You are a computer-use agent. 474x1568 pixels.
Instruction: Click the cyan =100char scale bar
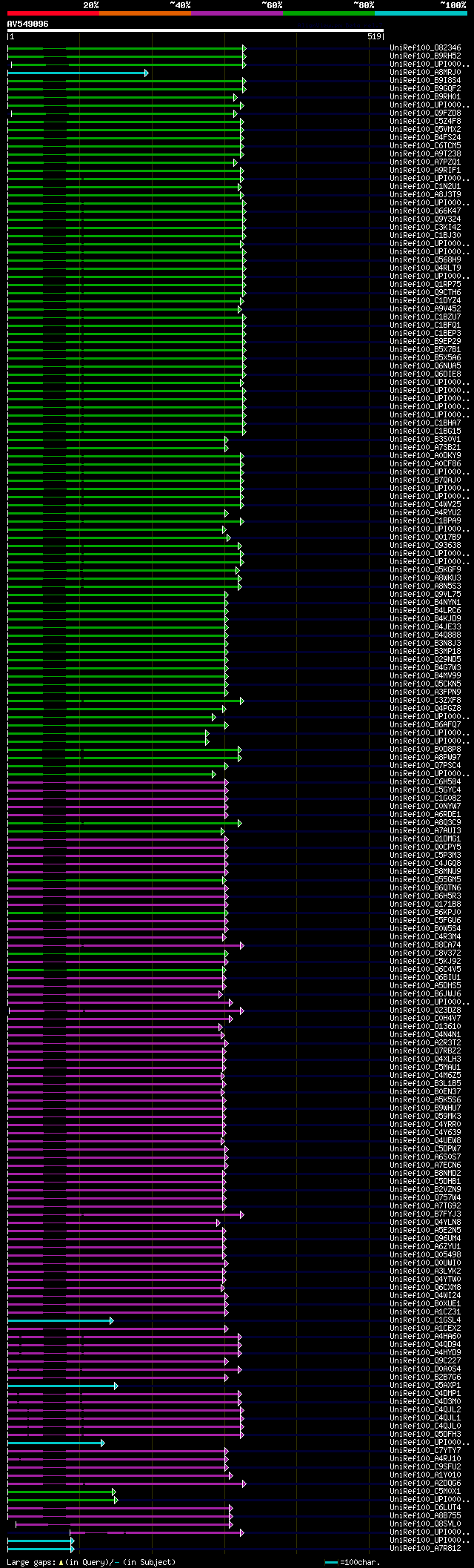332,1562
